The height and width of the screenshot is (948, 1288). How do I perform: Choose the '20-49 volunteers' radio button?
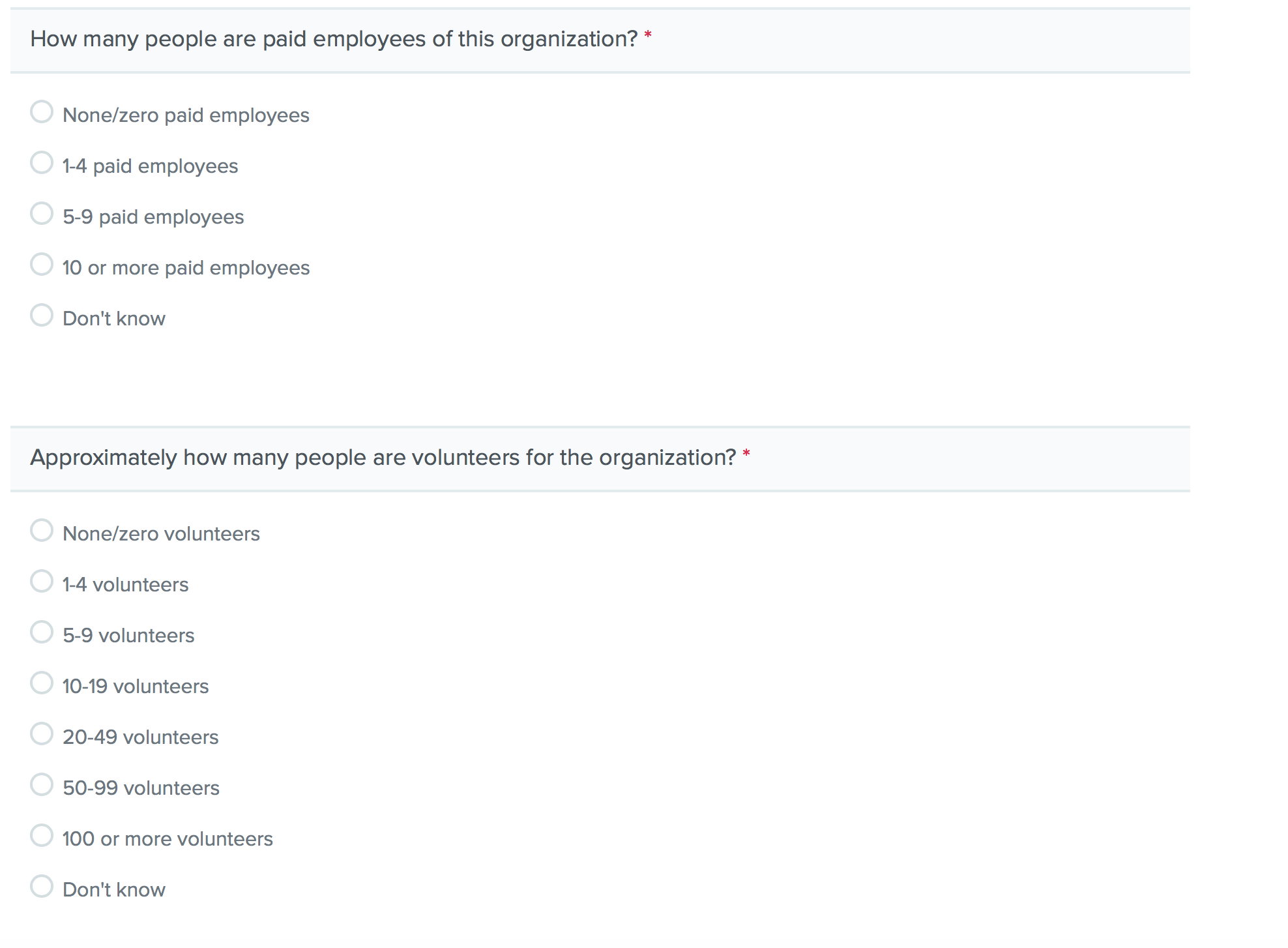tap(42, 734)
